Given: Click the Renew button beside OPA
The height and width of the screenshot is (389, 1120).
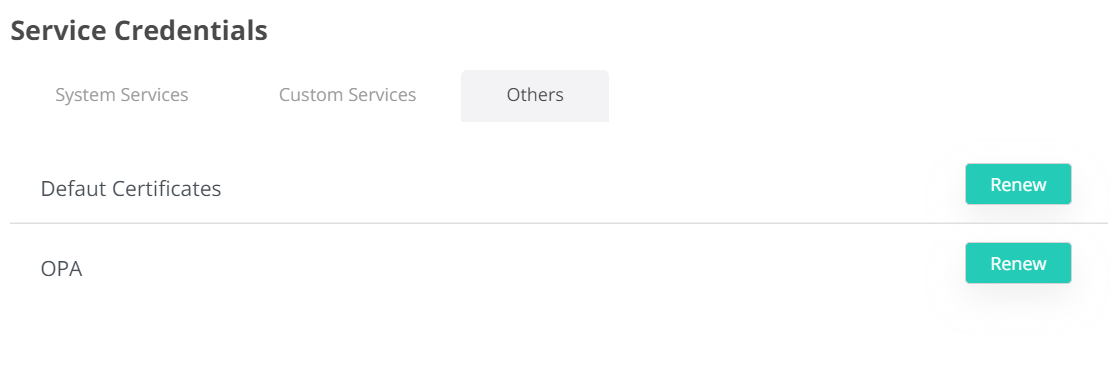Looking at the screenshot, I should pos(1018,263).
